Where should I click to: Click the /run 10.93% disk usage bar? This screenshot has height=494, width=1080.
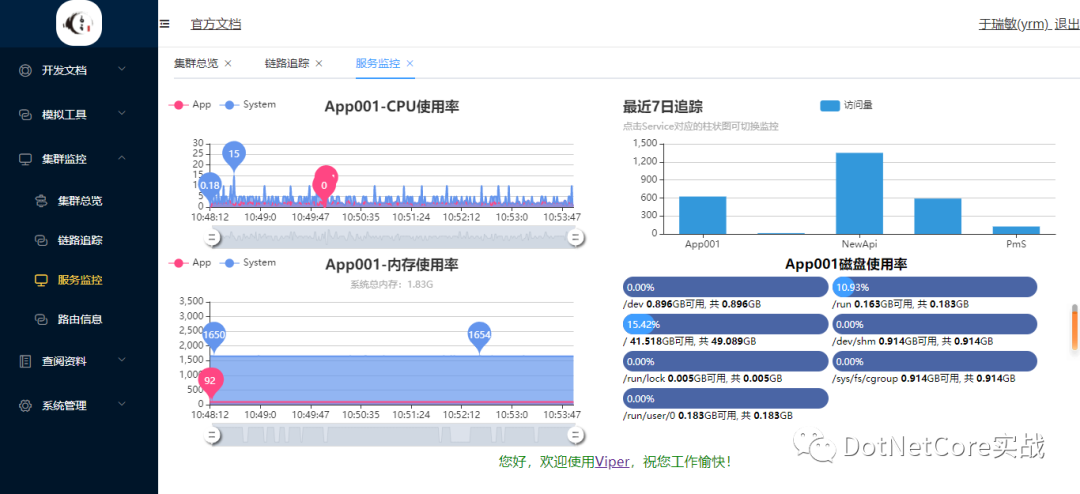click(935, 287)
